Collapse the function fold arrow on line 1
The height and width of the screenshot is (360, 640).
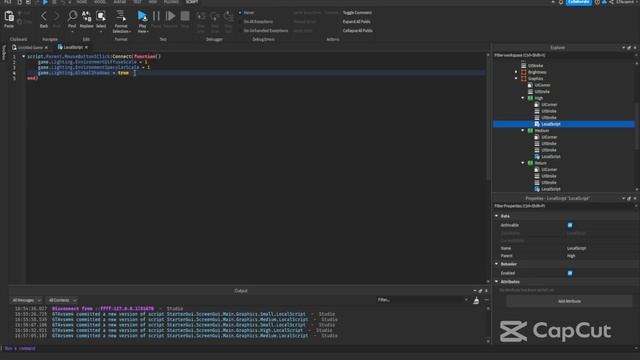tap(23, 56)
